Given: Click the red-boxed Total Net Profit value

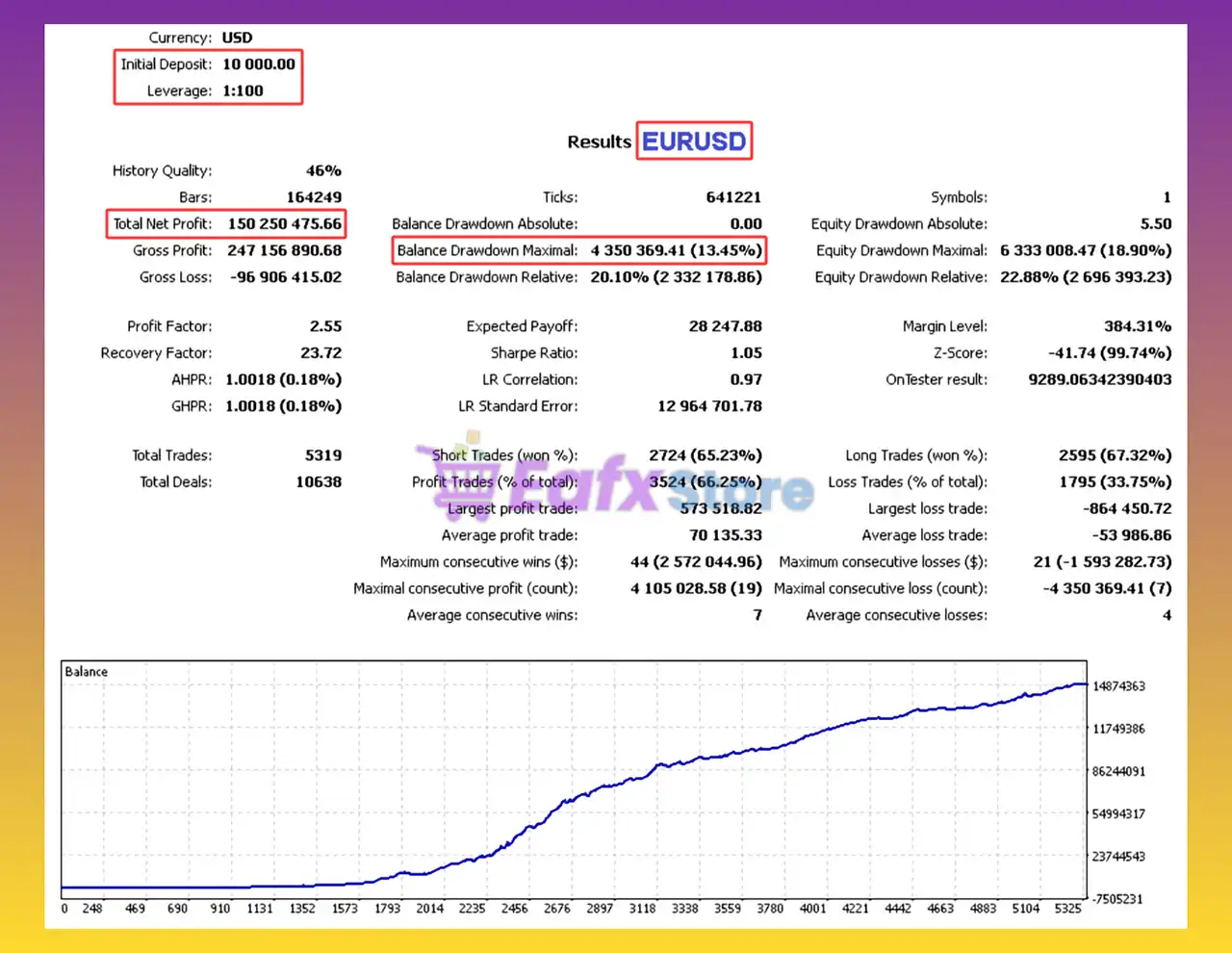Looking at the screenshot, I should [285, 223].
